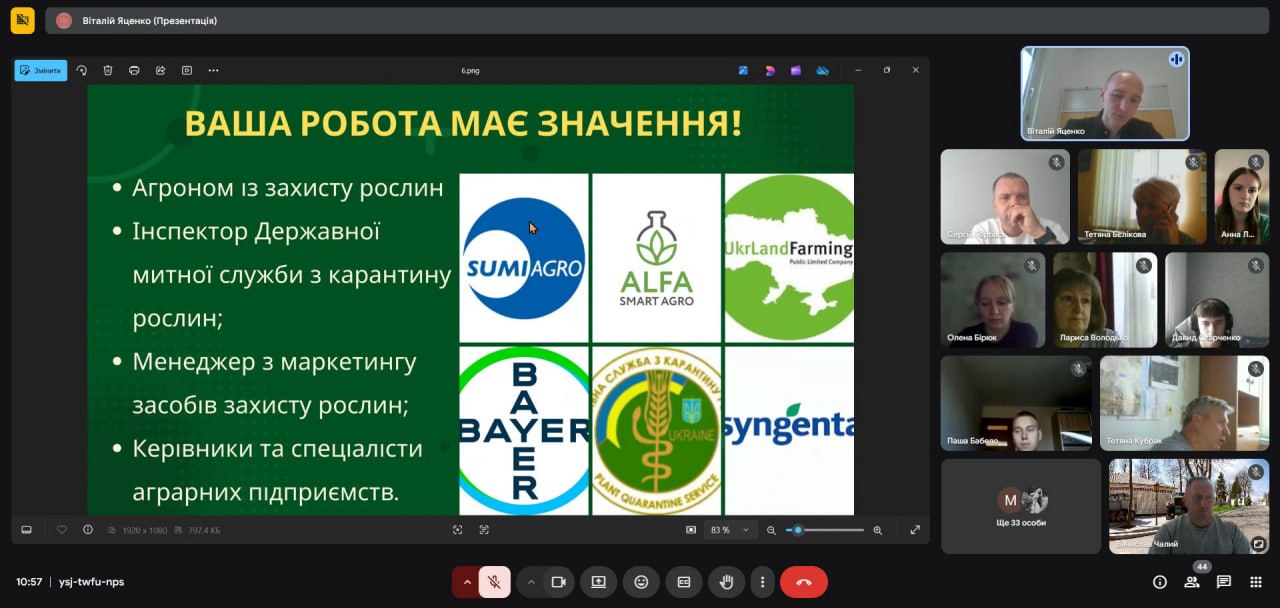Toggle closed captions in the meeting
The height and width of the screenshot is (608, 1280).
684,582
